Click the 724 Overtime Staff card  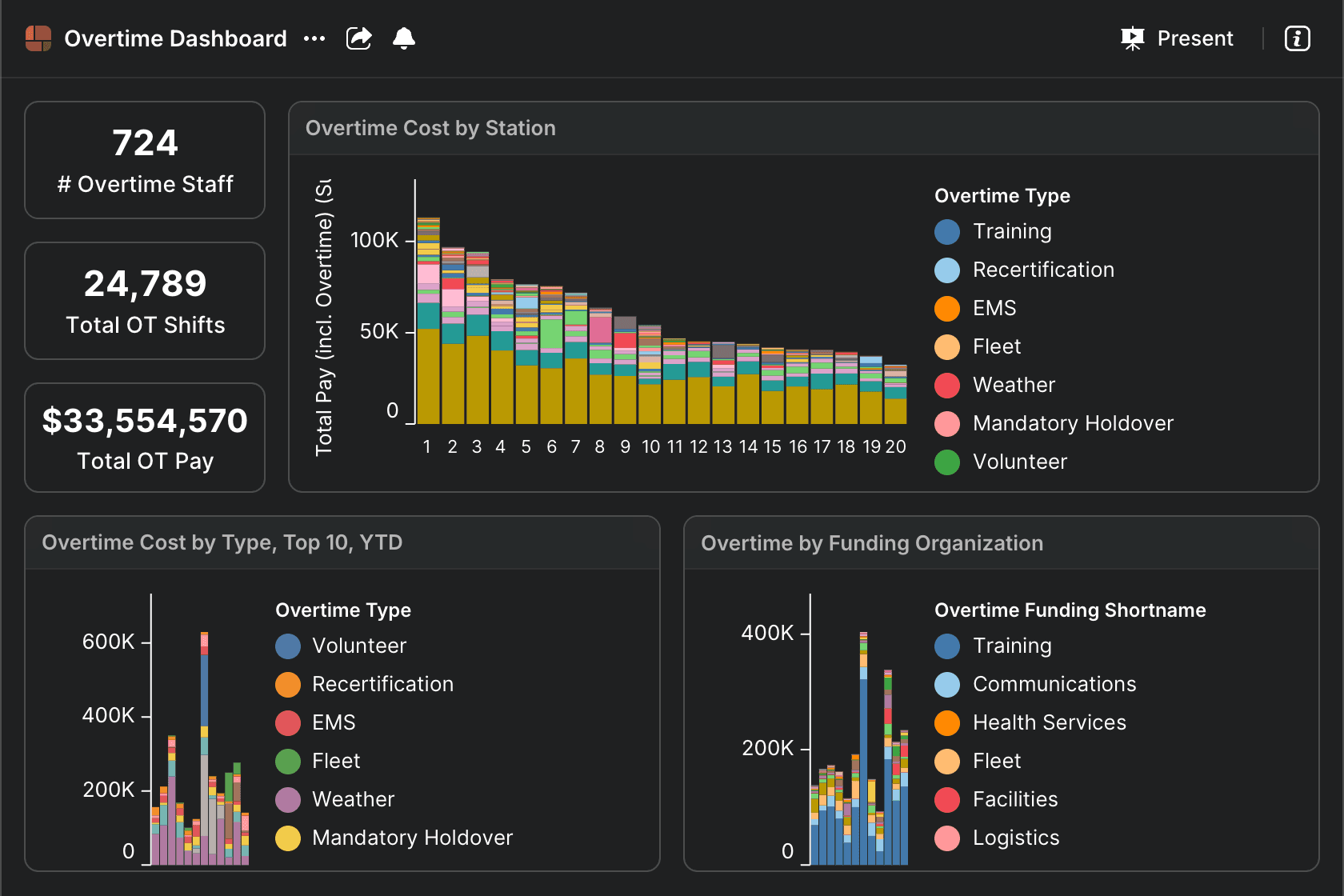[145, 160]
